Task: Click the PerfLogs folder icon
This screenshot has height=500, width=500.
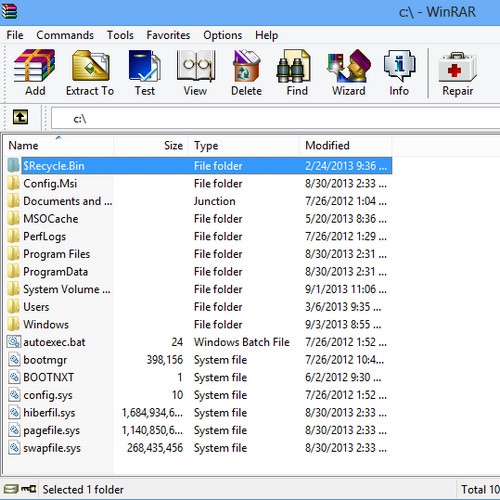Action: tap(13, 236)
